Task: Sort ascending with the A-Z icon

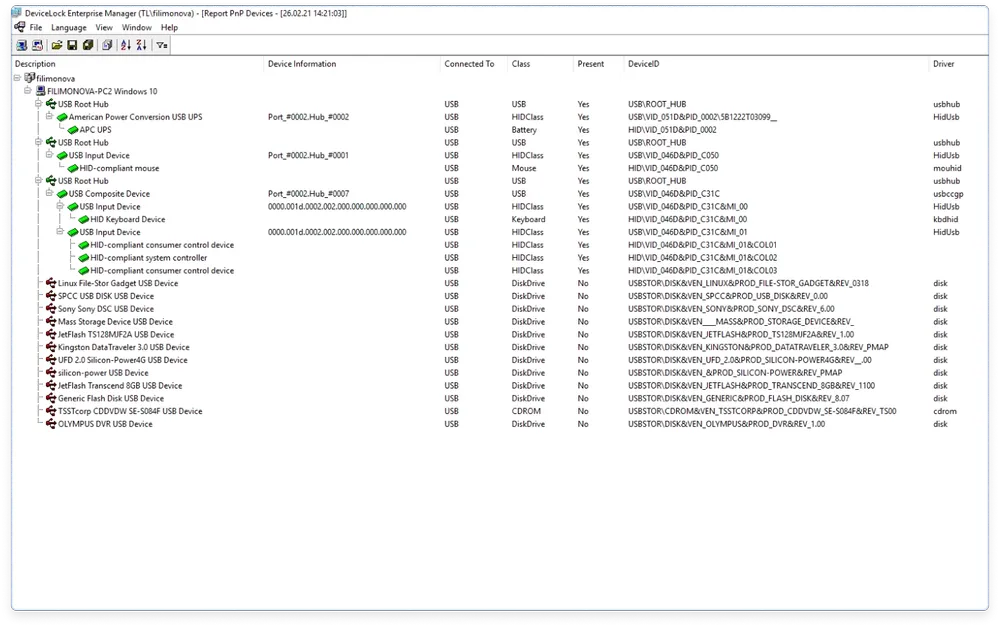Action: 126,45
